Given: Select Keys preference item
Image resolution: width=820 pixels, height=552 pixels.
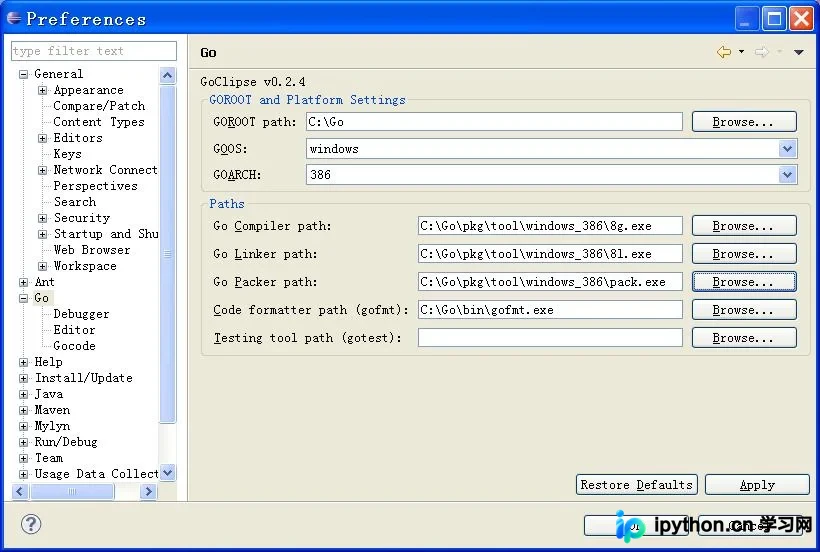Looking at the screenshot, I should click(x=67, y=154).
